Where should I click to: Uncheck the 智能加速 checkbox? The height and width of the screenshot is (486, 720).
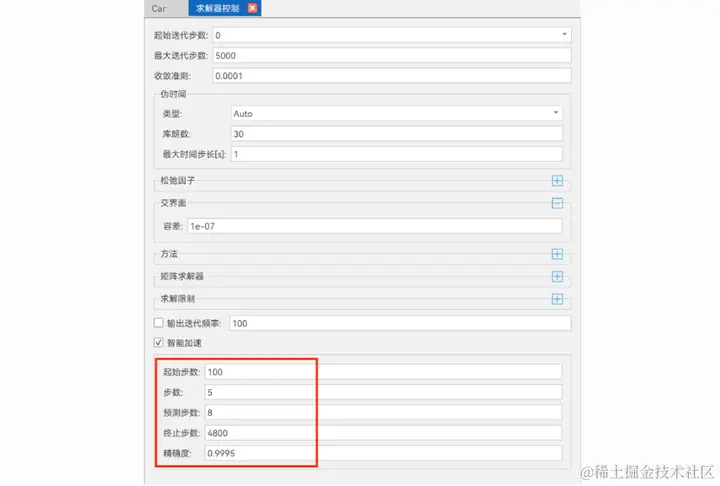(158, 343)
